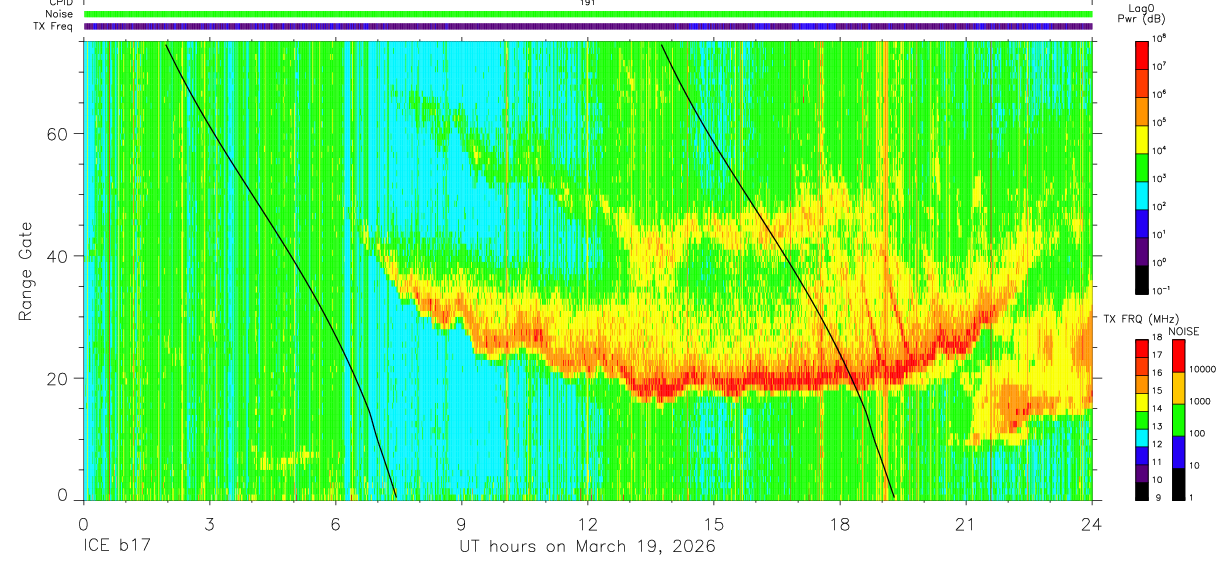Click the x-axis tick label '6'
The height and width of the screenshot is (567, 1228).
[x=336, y=523]
